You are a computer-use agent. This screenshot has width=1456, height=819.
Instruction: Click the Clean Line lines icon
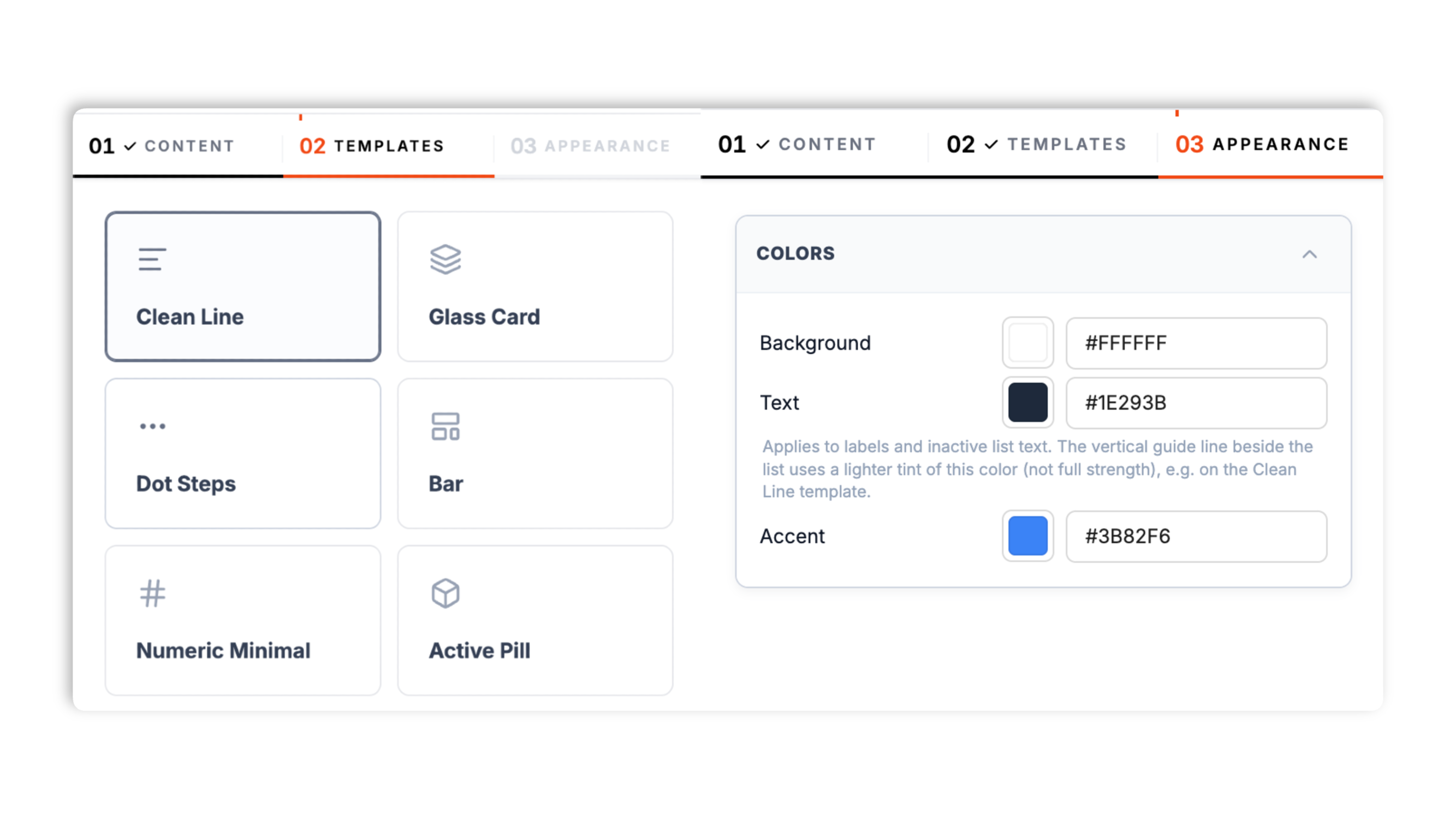click(152, 259)
